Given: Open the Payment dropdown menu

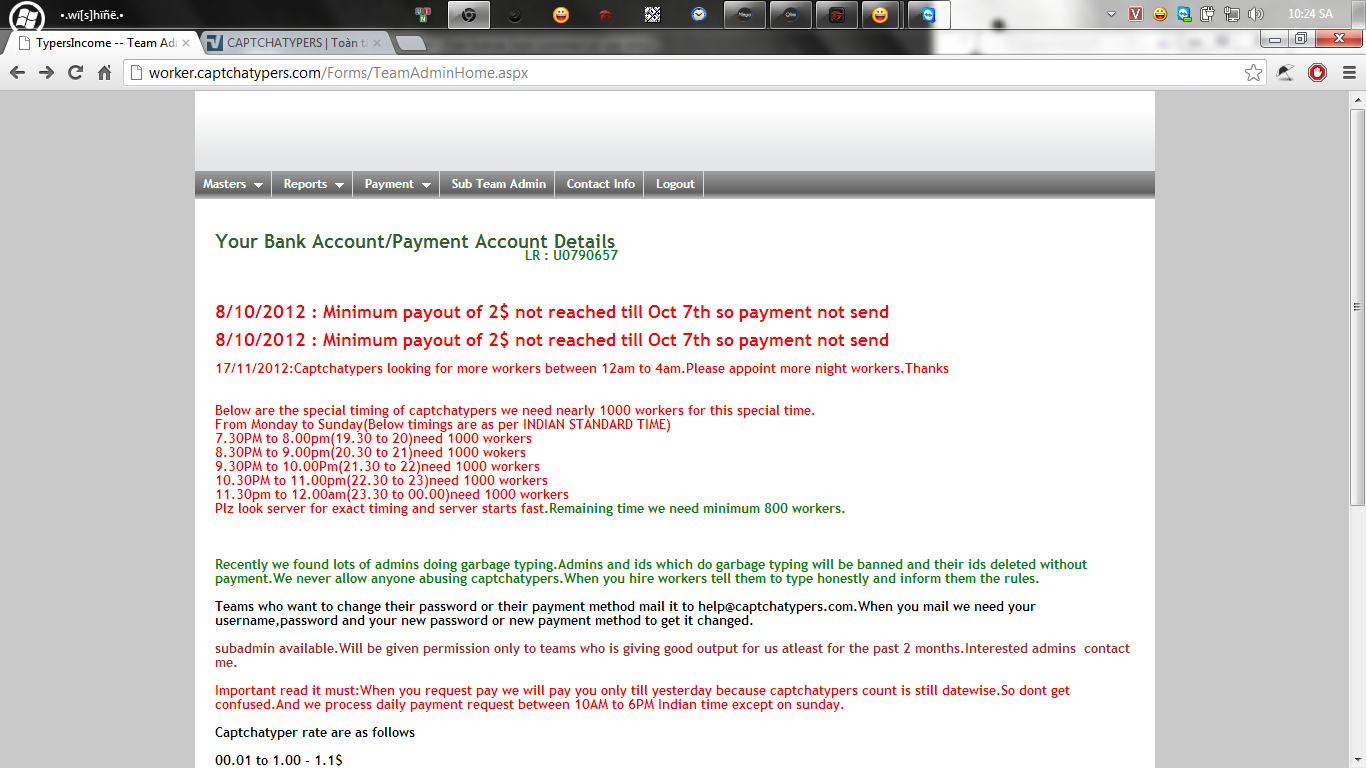Looking at the screenshot, I should point(396,184).
